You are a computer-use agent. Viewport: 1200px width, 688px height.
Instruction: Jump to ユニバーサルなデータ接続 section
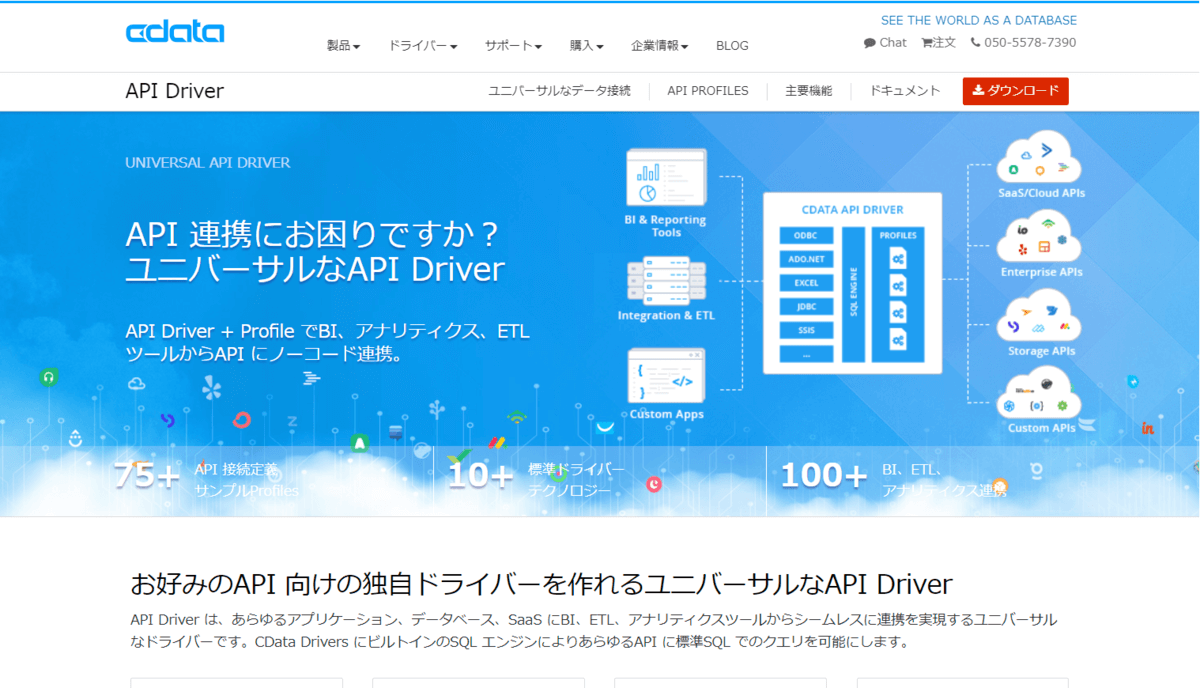(559, 91)
